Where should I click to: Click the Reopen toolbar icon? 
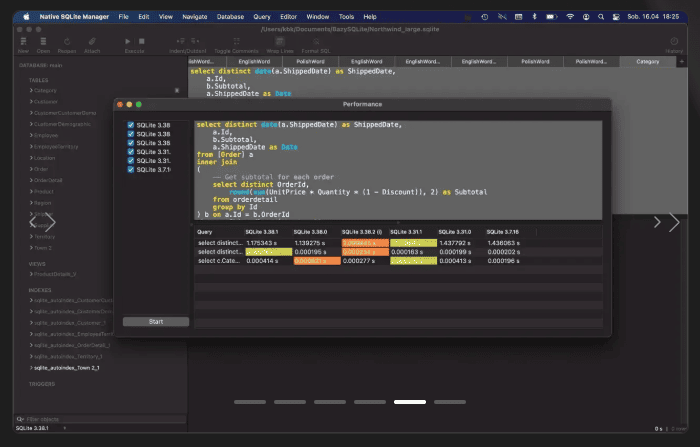[67, 42]
